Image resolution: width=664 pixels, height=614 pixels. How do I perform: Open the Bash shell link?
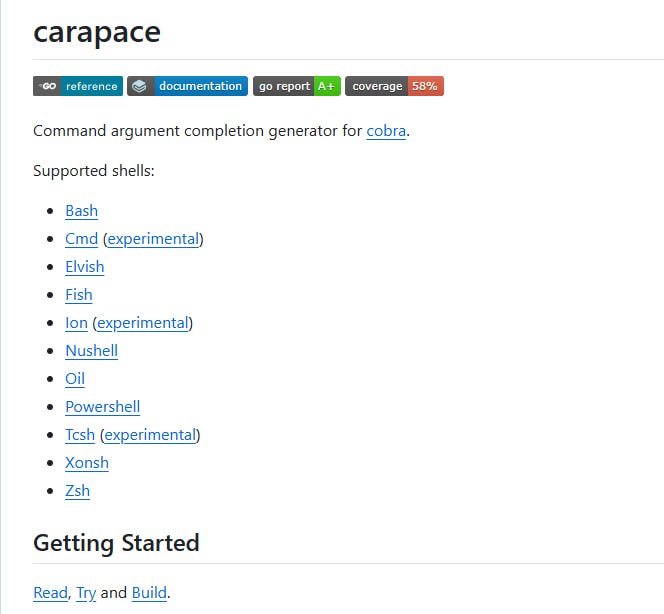pyautogui.click(x=81, y=211)
